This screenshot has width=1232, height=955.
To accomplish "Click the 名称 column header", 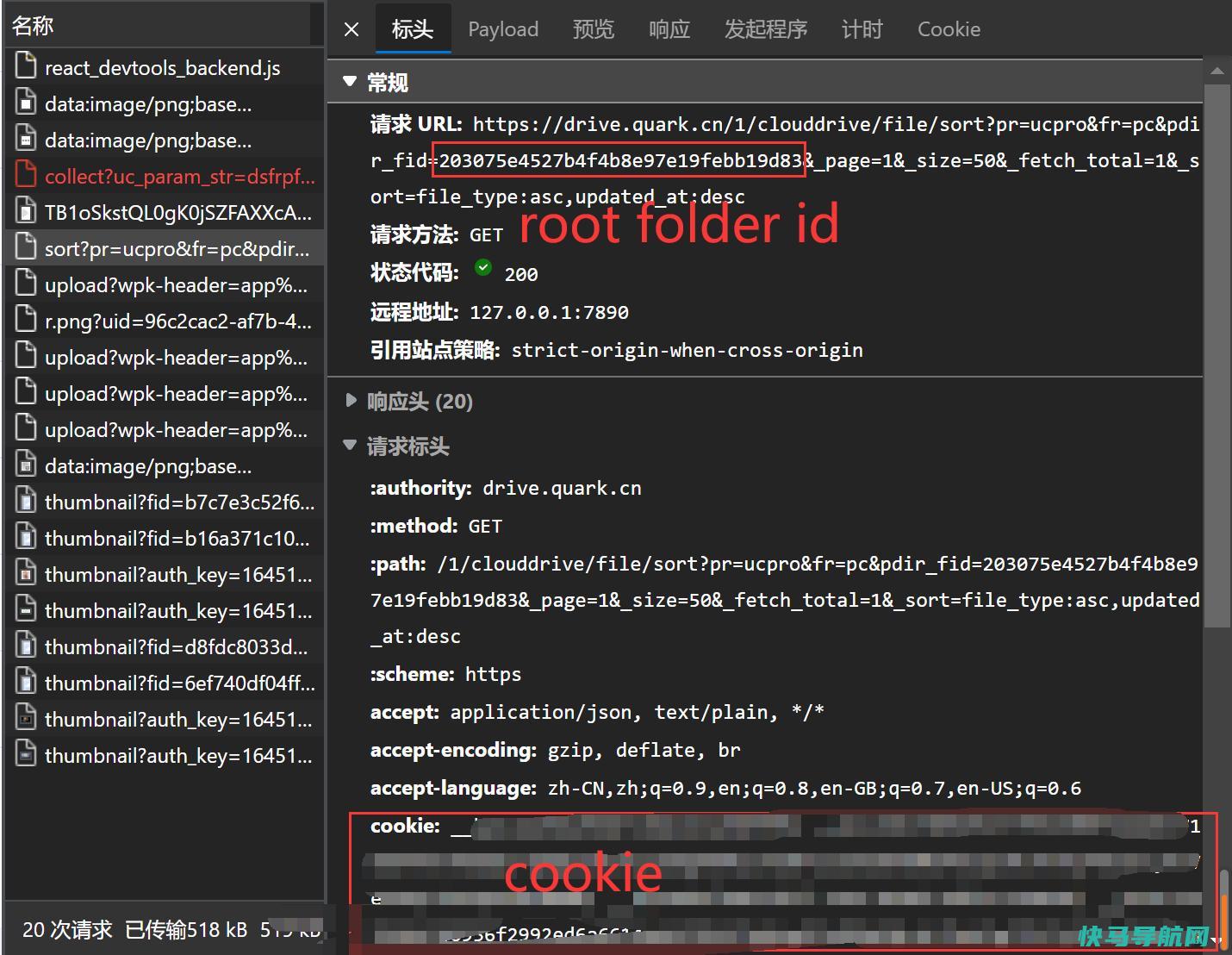I will click(x=159, y=25).
